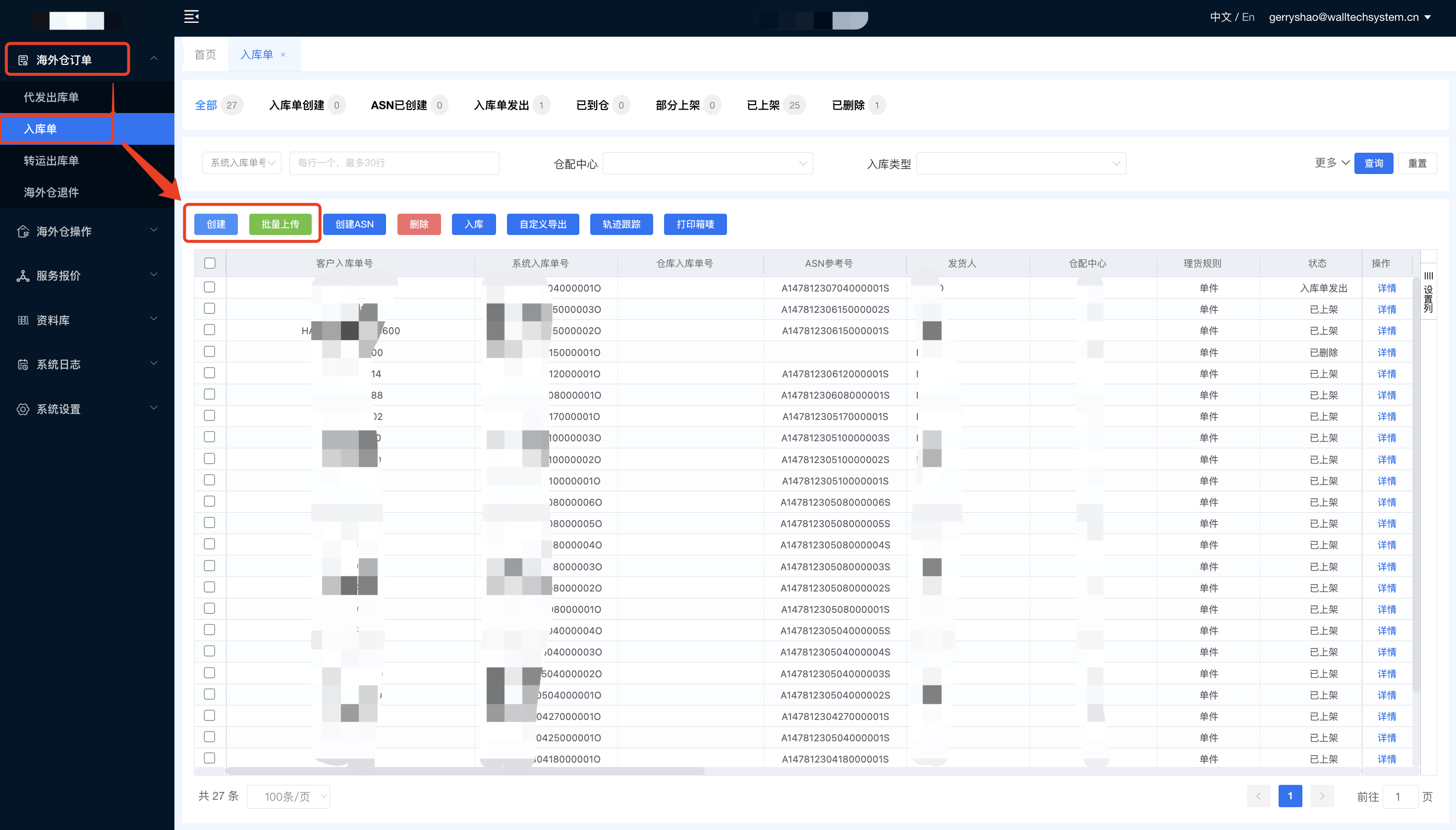Screen dimensions: 1456x830
Task: Check the row with ASN A14781230615000001S
Action: [x=210, y=330]
